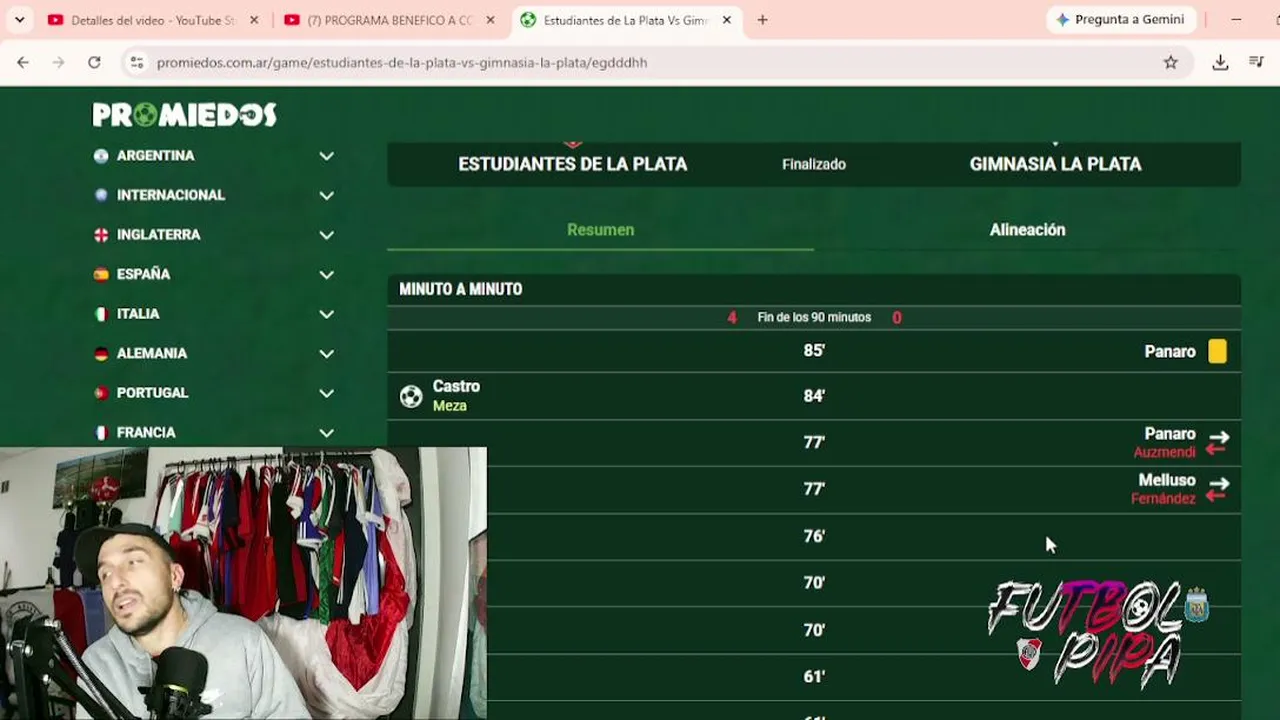
Task: Click Panaro's yellow card icon at 85'
Action: [x=1217, y=351]
